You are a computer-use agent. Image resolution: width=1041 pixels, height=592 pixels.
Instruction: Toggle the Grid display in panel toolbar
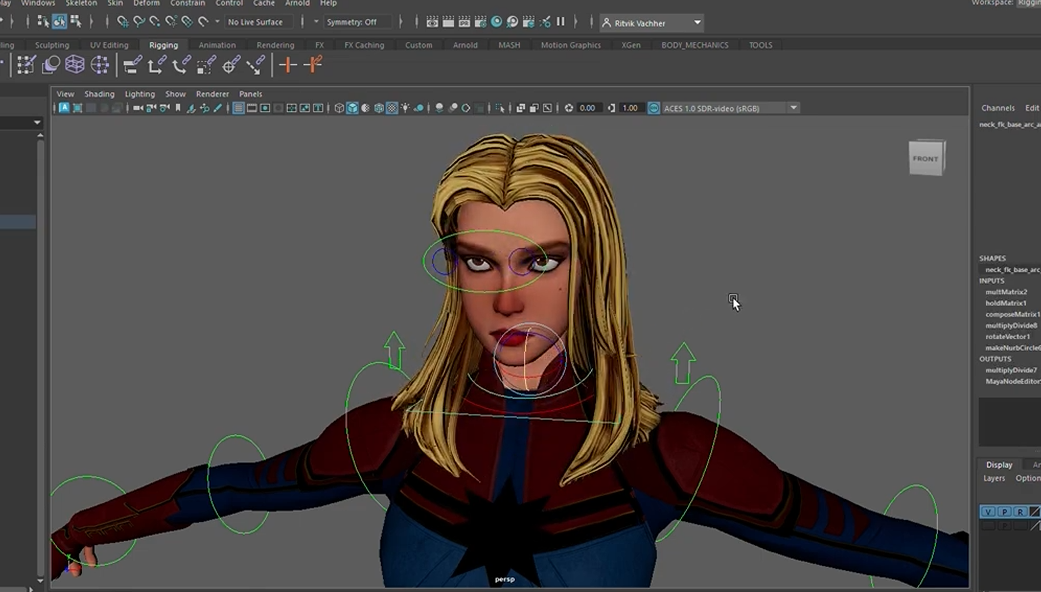pos(238,108)
